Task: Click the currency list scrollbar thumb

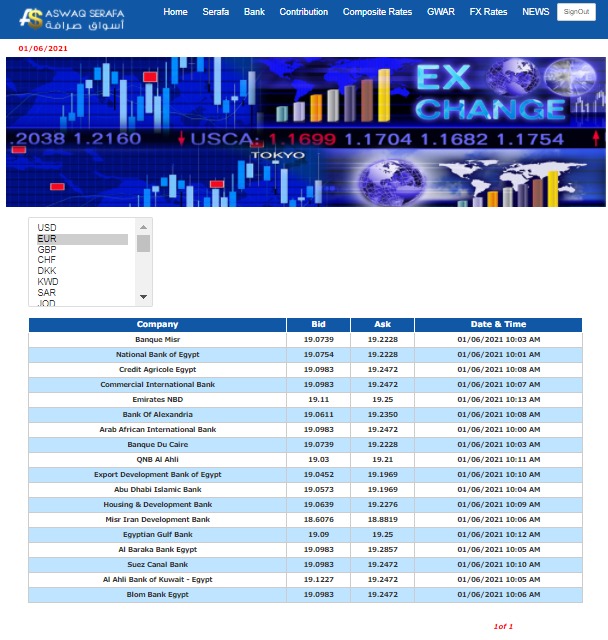Action: pos(143,244)
